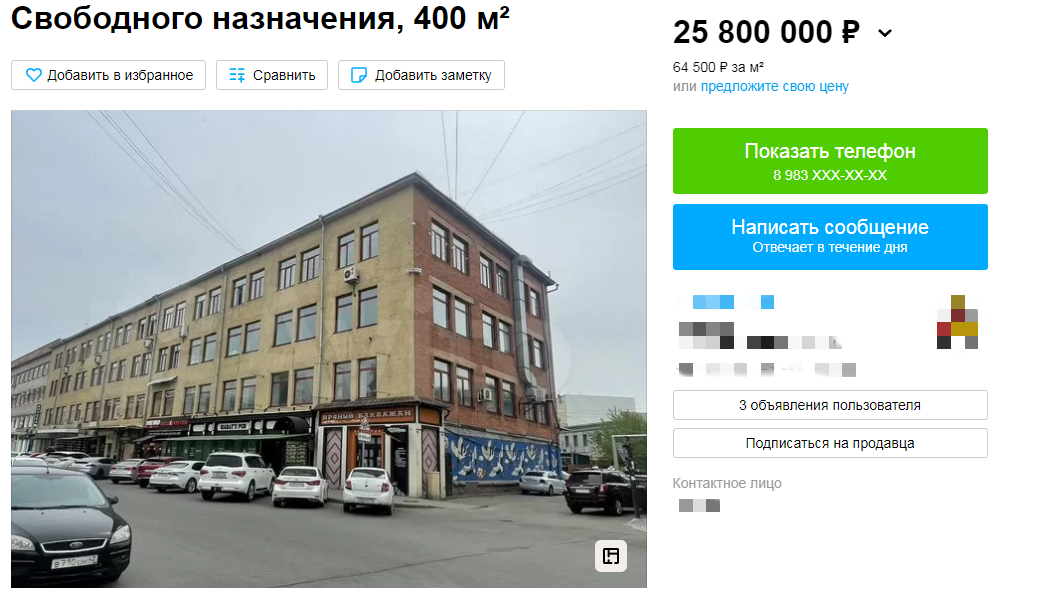The height and width of the screenshot is (594, 1045).
Task: Click the «Сравнить» button
Action: click(272, 75)
